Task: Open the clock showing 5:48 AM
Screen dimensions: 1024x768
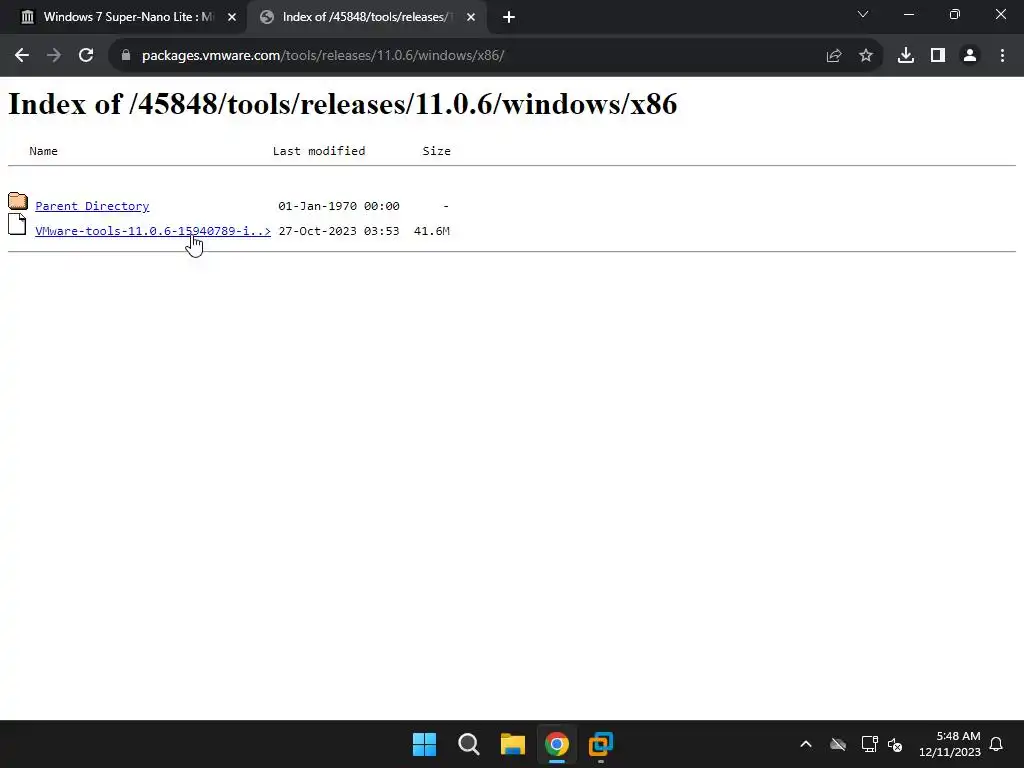Action: point(950,744)
